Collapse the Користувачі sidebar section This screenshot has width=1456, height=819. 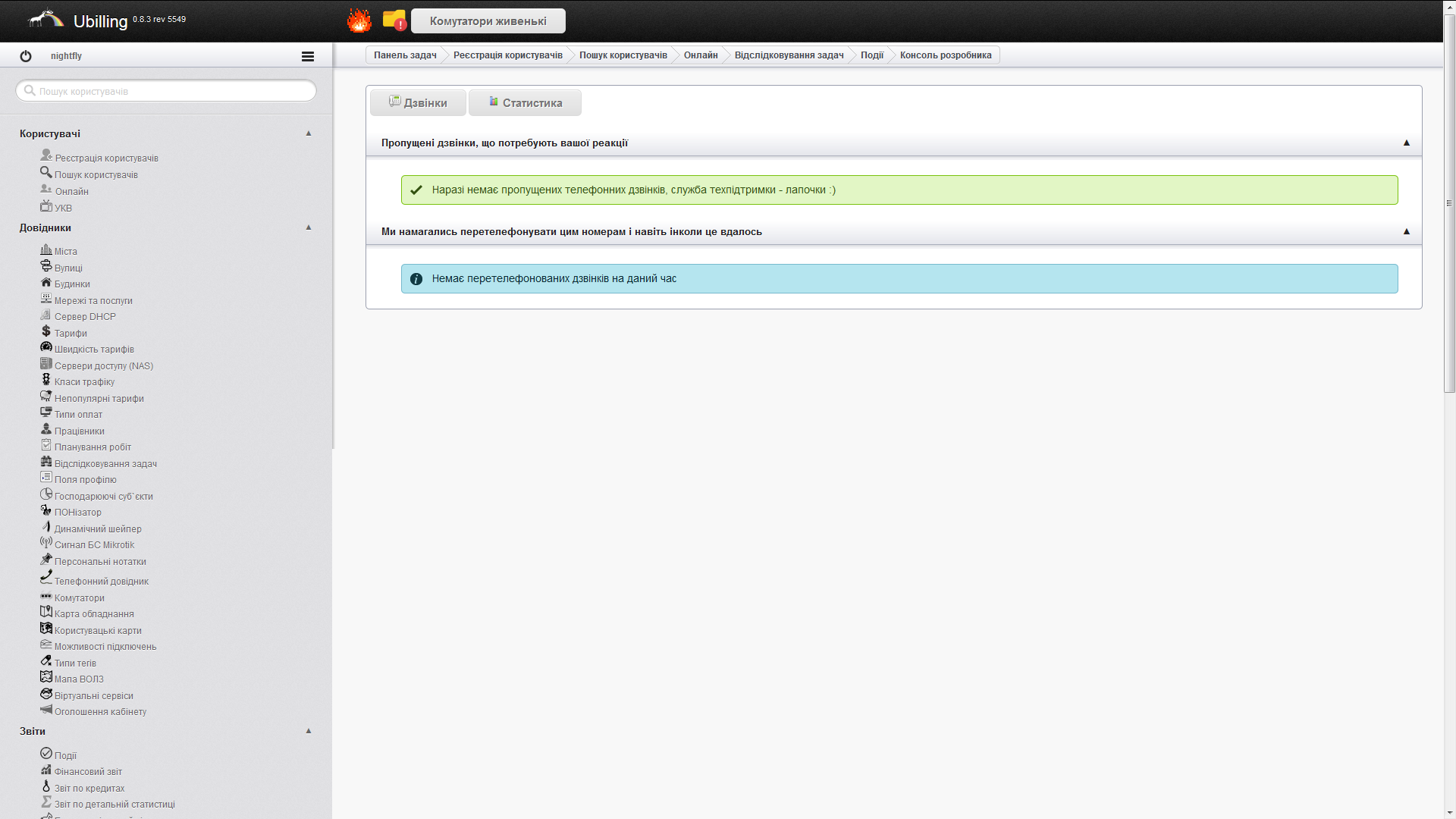(309, 133)
